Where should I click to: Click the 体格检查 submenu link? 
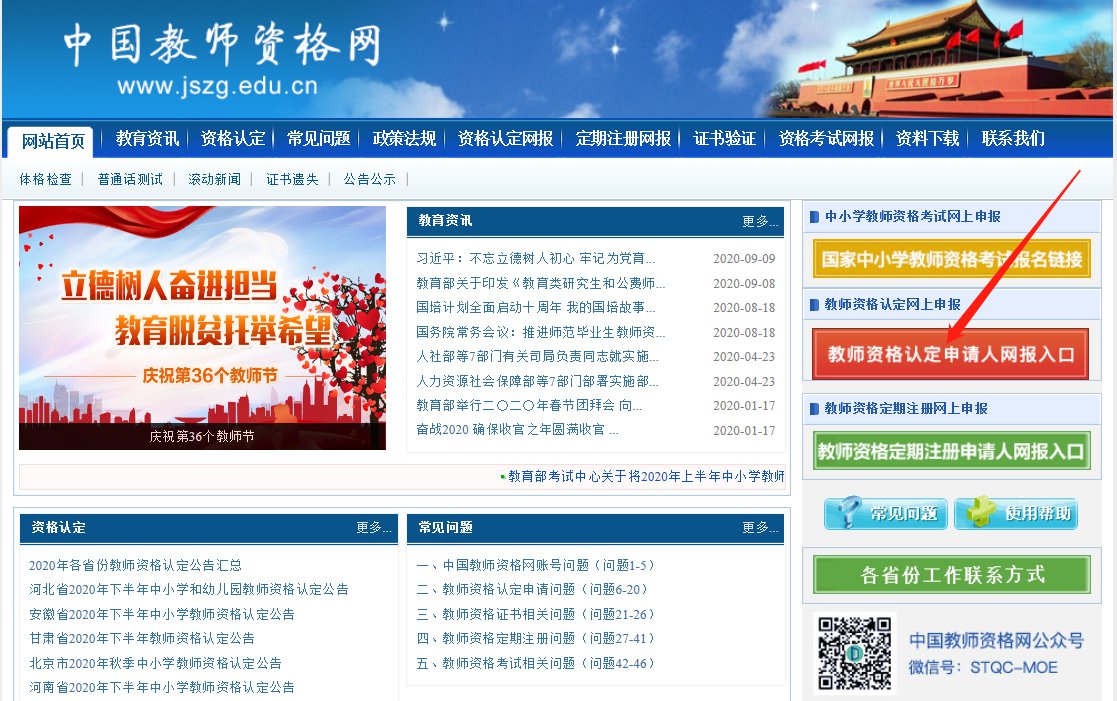click(45, 179)
